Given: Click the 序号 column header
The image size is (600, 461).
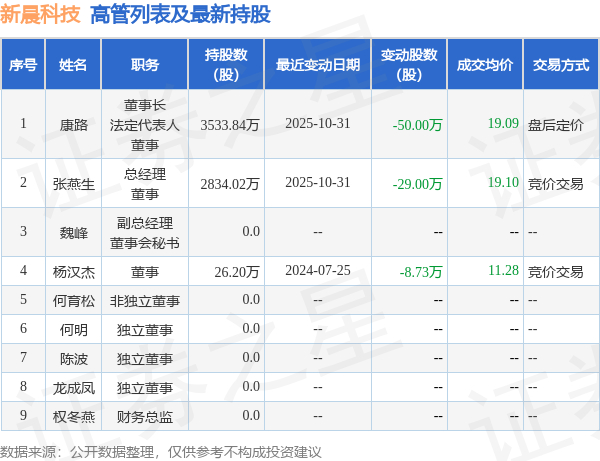Looking at the screenshot, I should (23, 64).
